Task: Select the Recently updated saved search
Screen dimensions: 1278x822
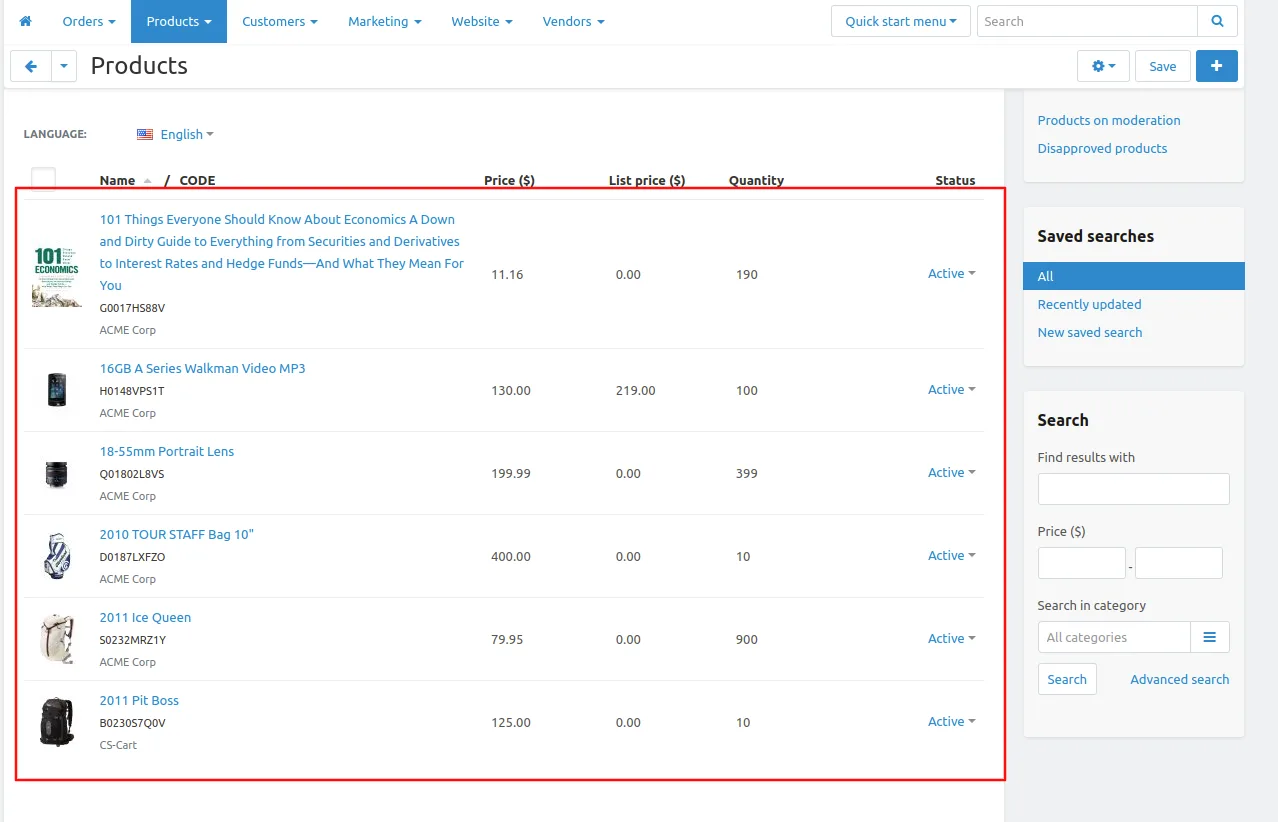Action: (1089, 304)
